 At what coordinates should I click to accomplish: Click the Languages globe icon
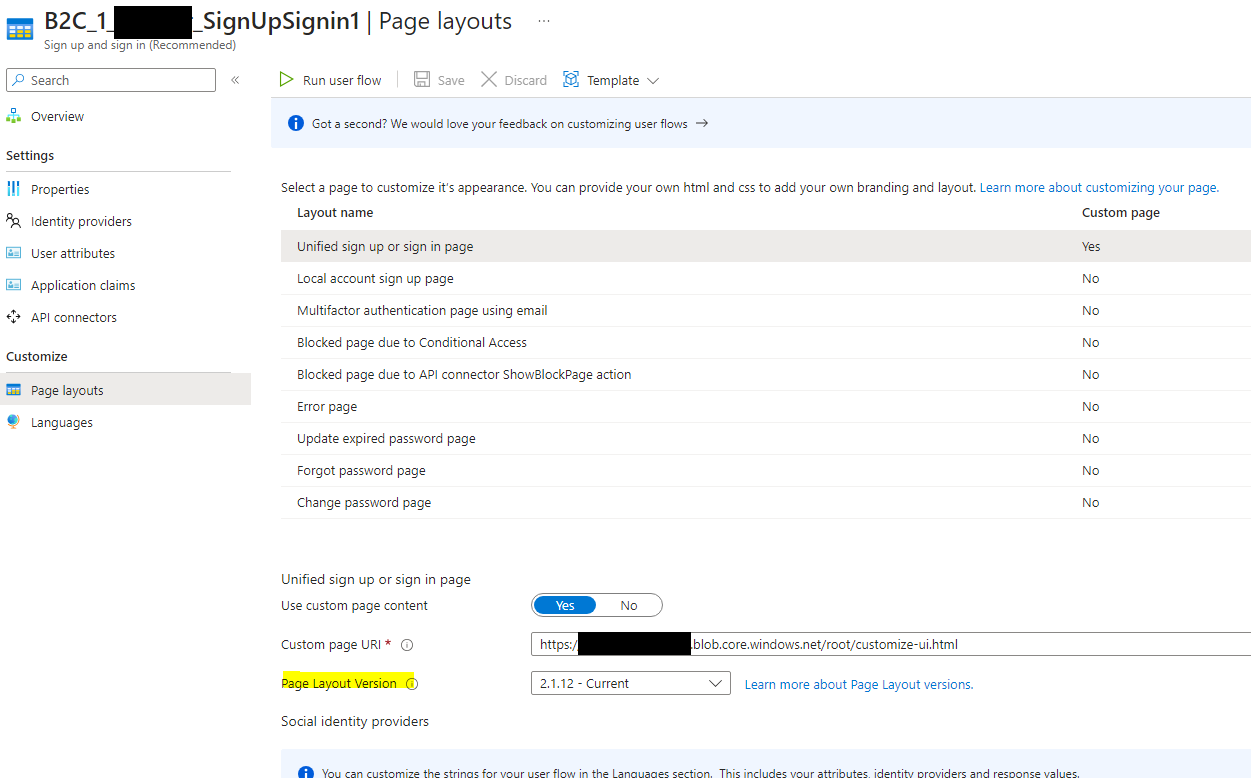point(14,422)
